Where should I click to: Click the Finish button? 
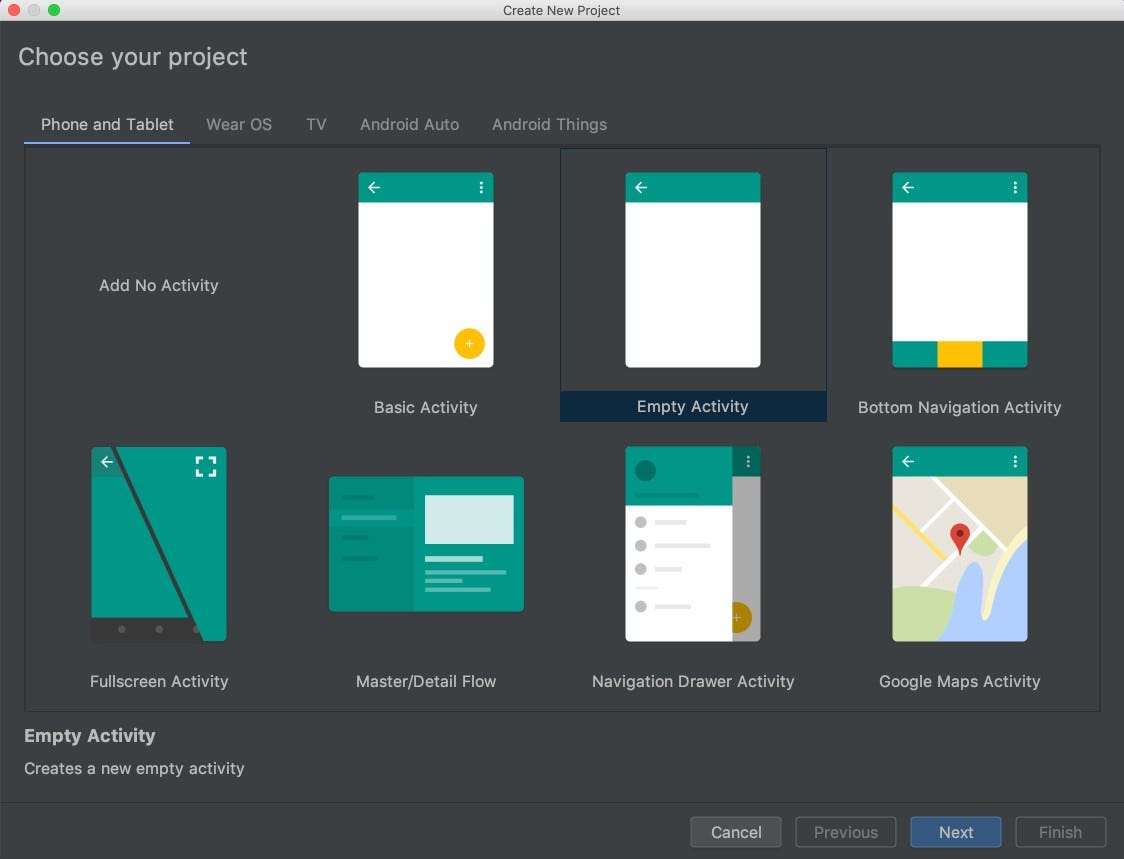(x=1060, y=832)
